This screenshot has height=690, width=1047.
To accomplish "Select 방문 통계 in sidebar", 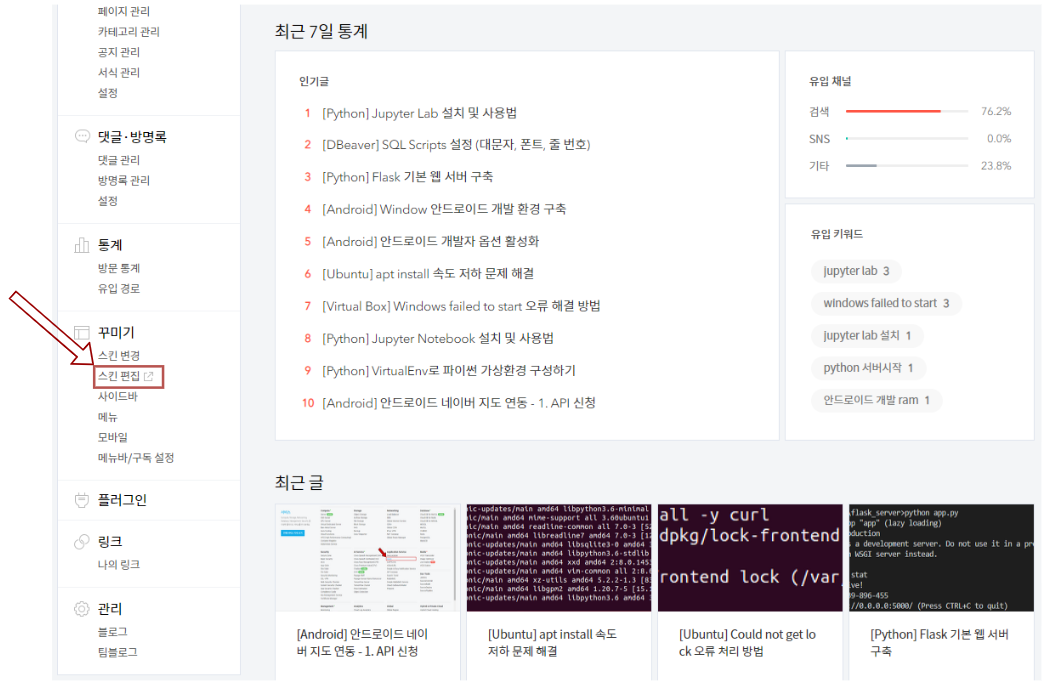I will pos(119,268).
